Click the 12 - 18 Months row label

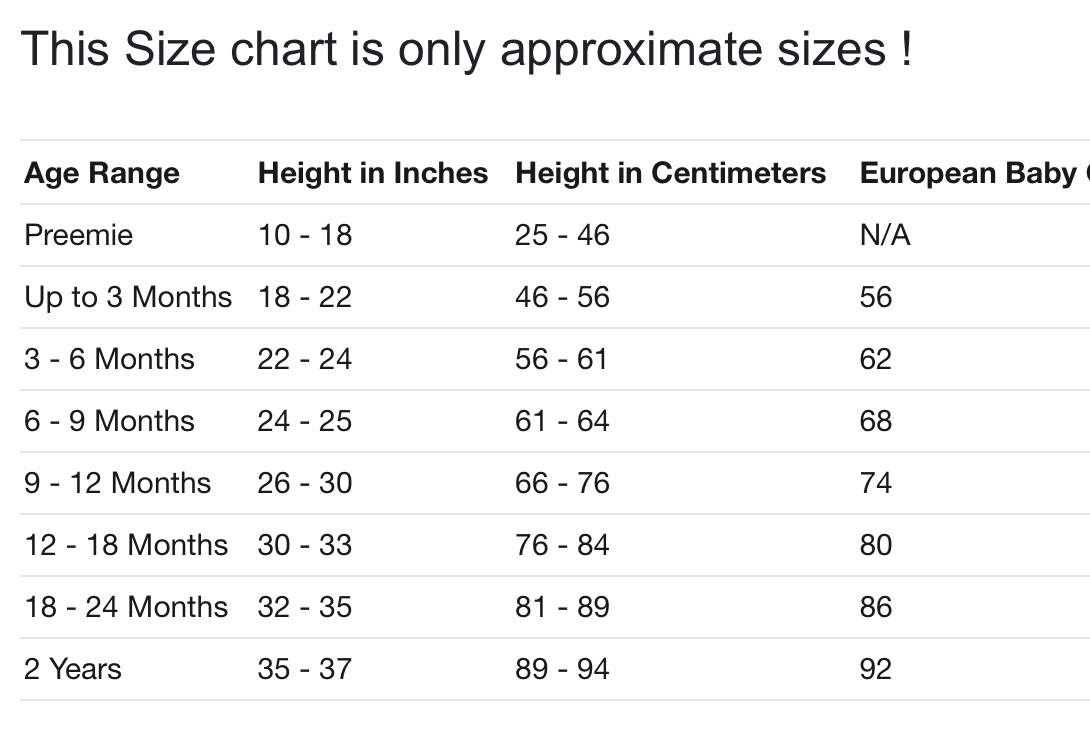[126, 546]
